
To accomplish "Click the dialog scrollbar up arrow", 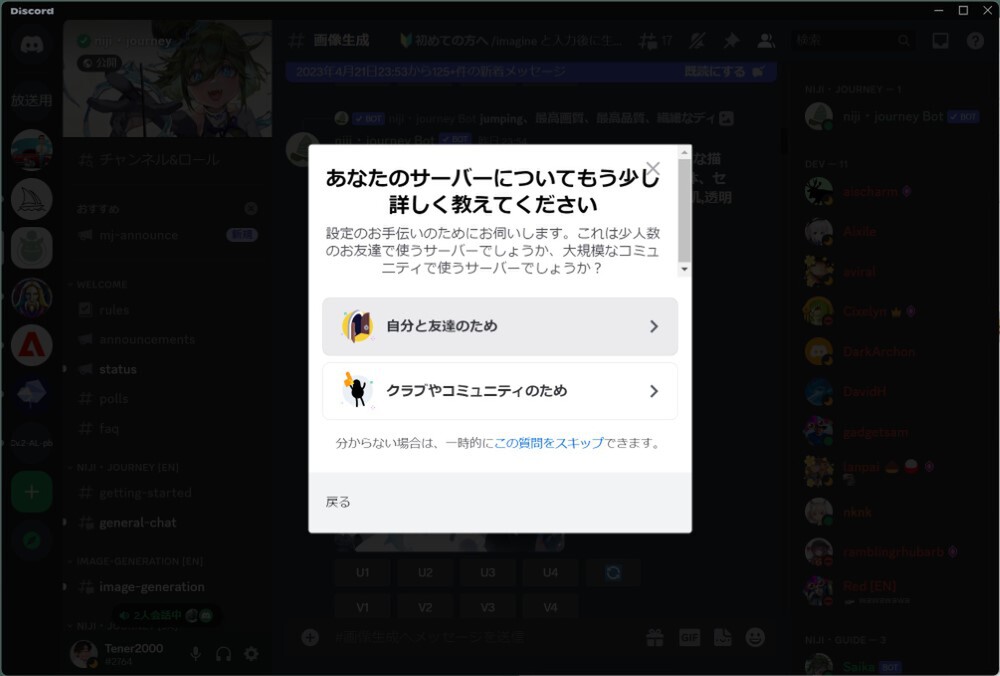I will (684, 152).
